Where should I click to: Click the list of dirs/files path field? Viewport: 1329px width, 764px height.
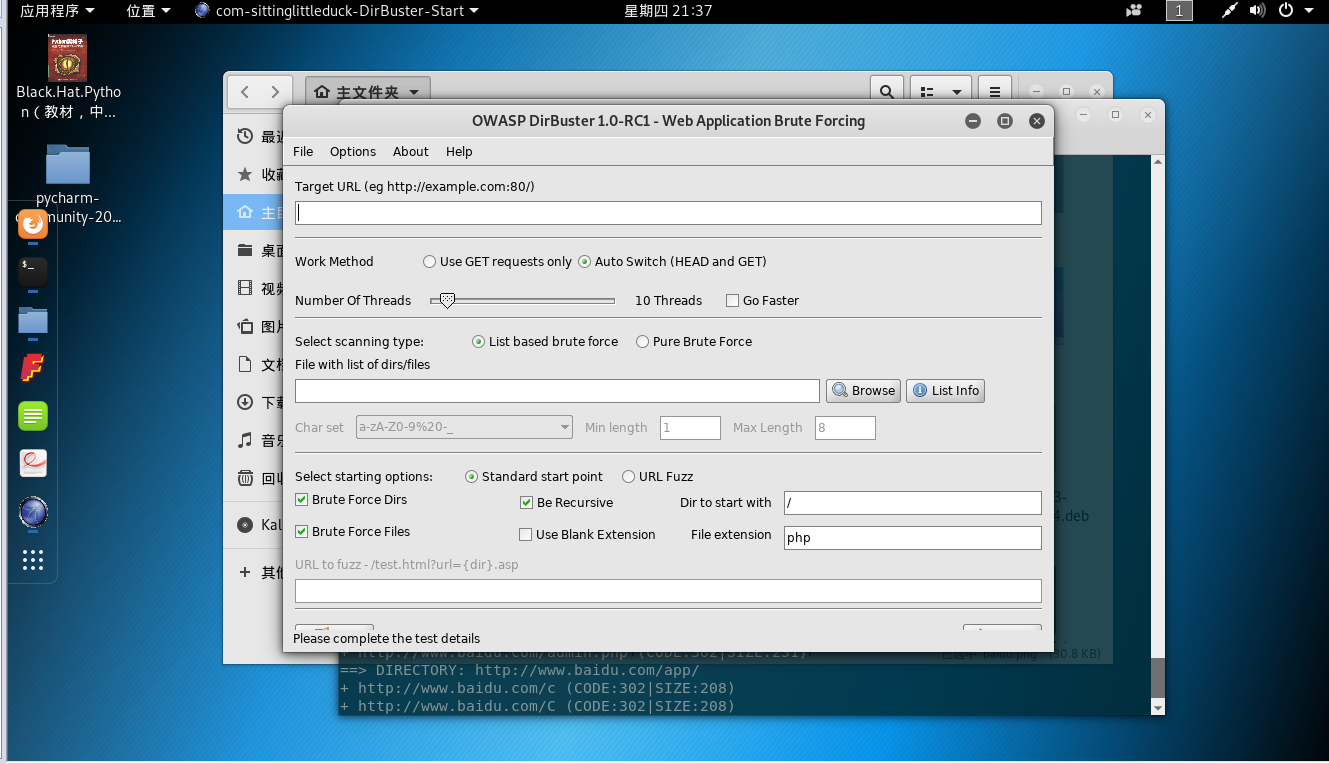[557, 391]
